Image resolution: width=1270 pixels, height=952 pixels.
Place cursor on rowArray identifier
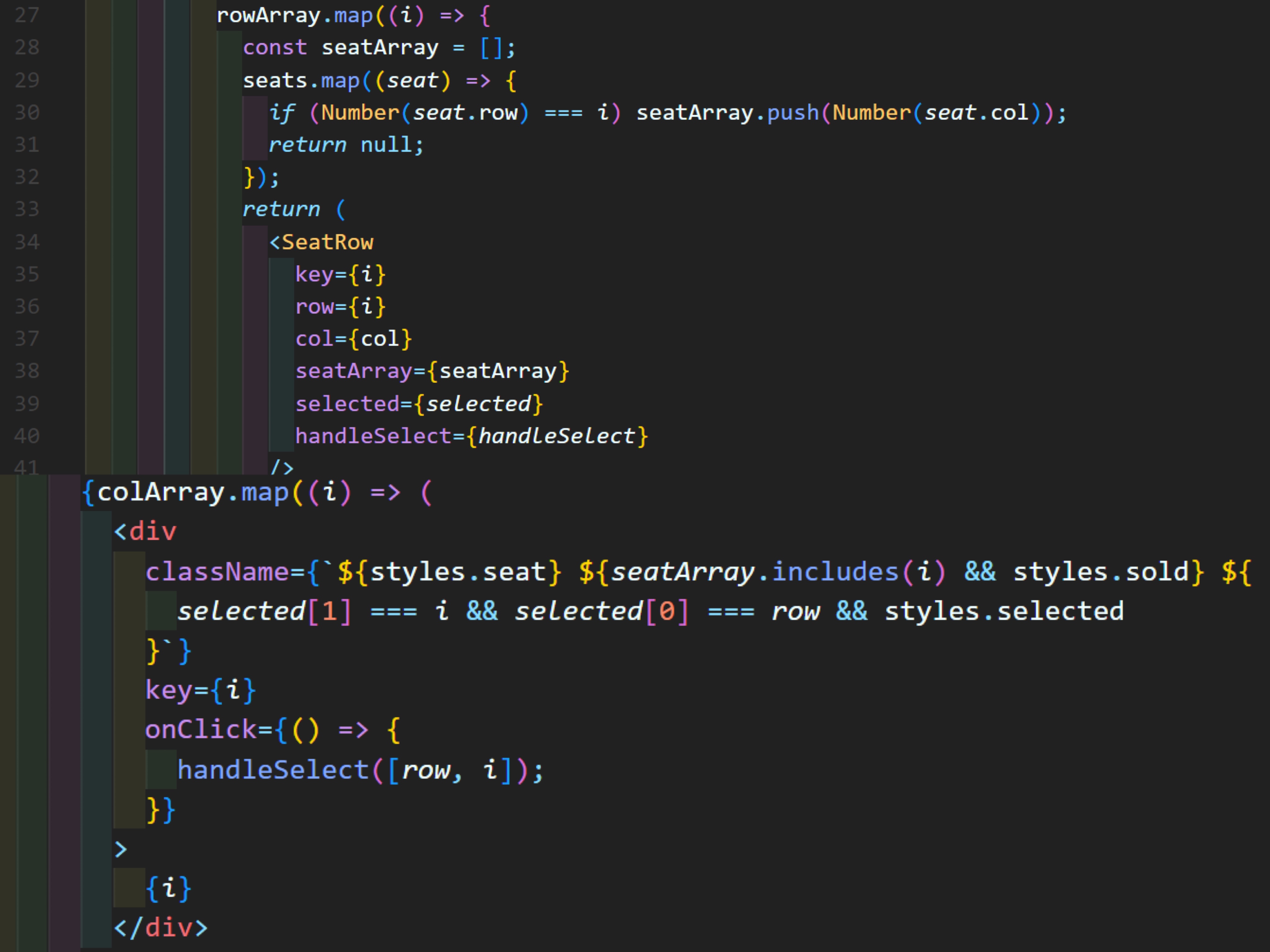tap(268, 15)
